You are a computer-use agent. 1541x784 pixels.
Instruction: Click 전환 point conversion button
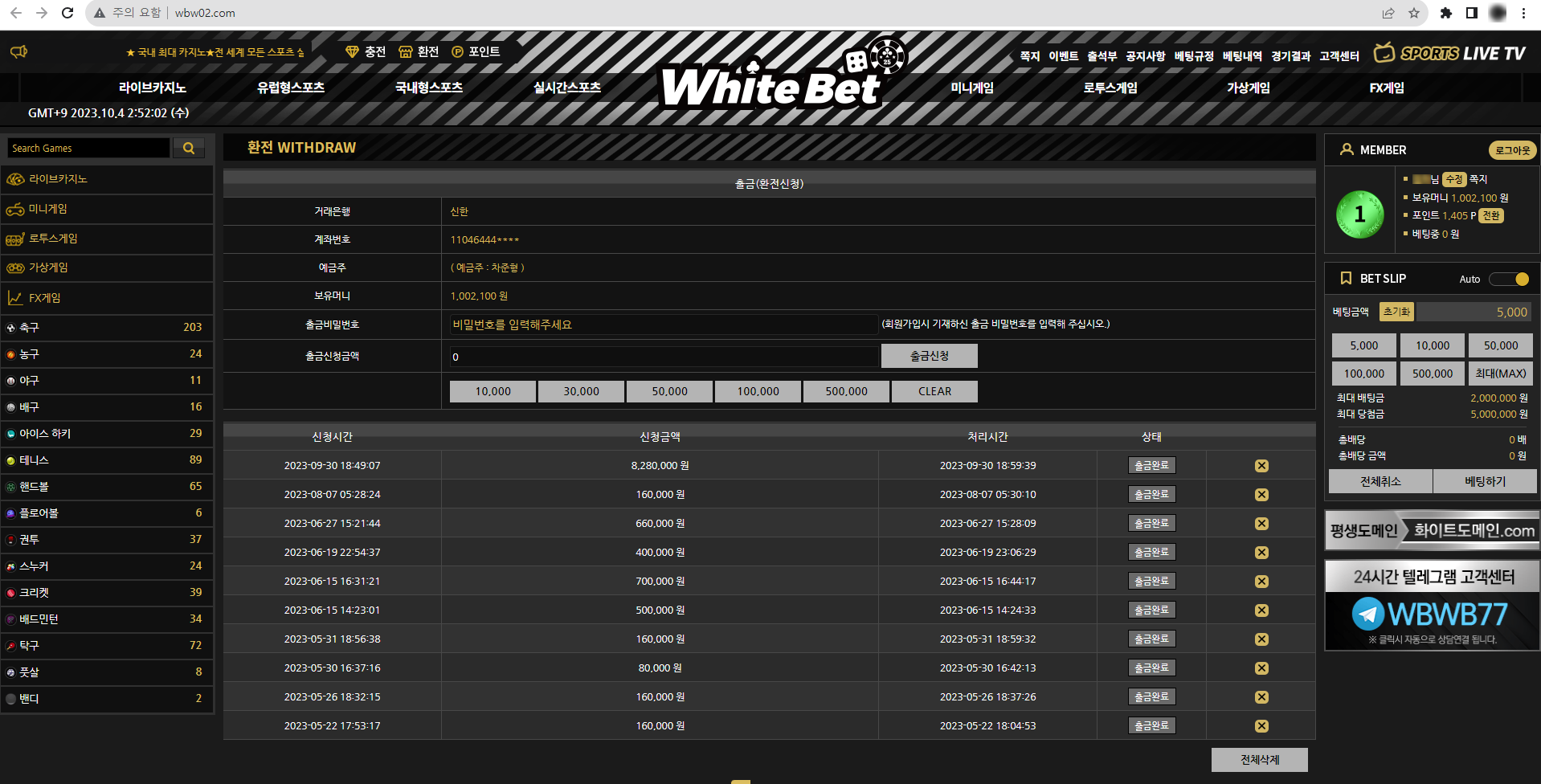(x=1491, y=215)
